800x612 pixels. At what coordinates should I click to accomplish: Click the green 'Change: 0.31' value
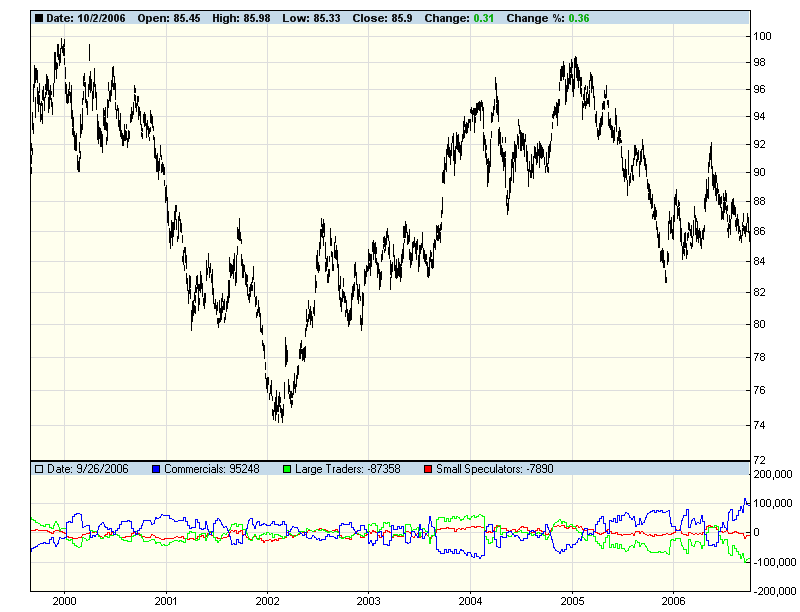(459, 18)
